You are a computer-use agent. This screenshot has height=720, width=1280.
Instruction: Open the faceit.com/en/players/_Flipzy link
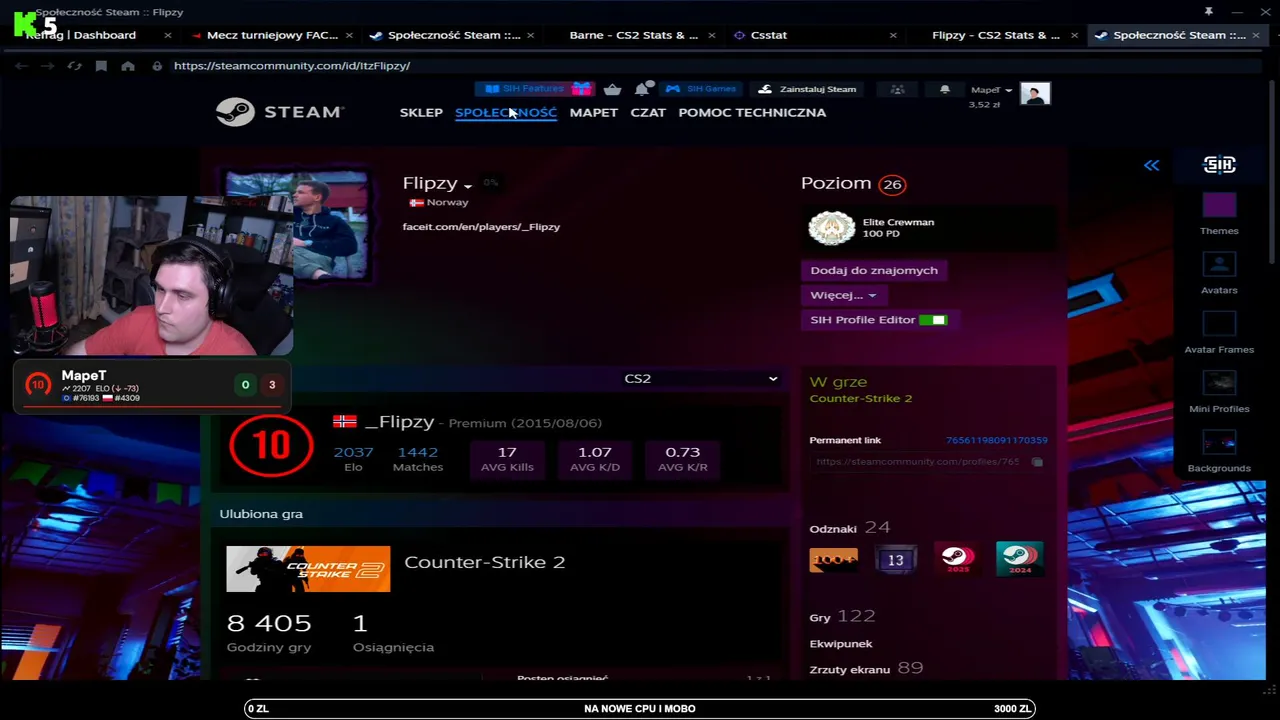(481, 227)
